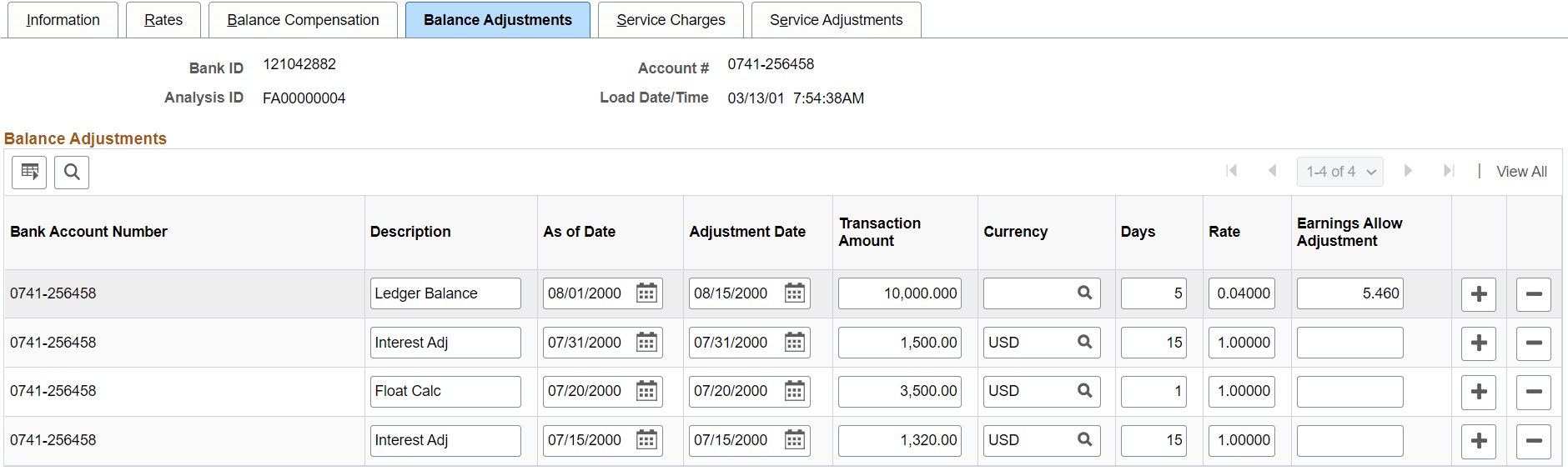Click the Analysis ID value FA00000004
The height and width of the screenshot is (471, 1568).
point(304,98)
